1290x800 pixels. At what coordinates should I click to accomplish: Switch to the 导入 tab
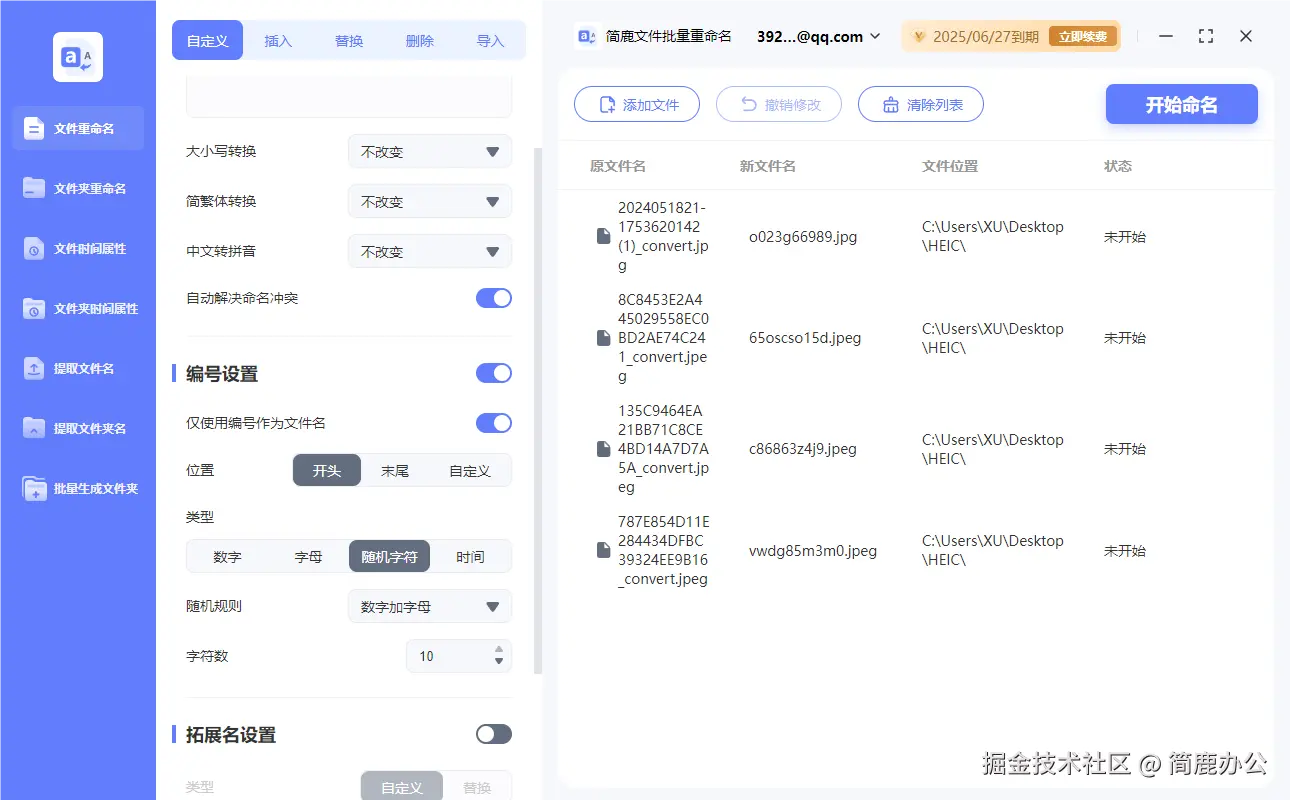[x=490, y=41]
